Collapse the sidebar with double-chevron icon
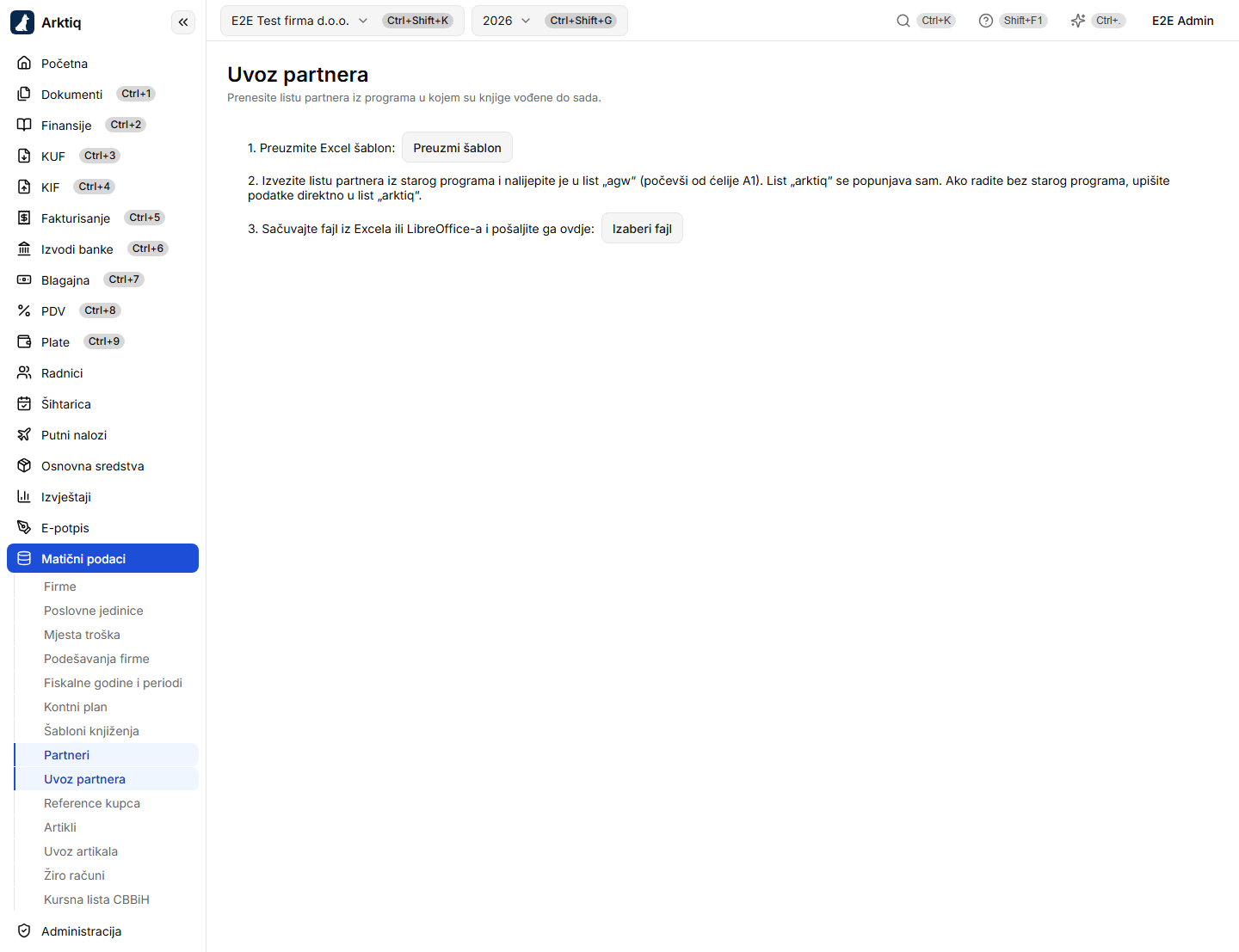This screenshot has width=1239, height=952. [183, 22]
